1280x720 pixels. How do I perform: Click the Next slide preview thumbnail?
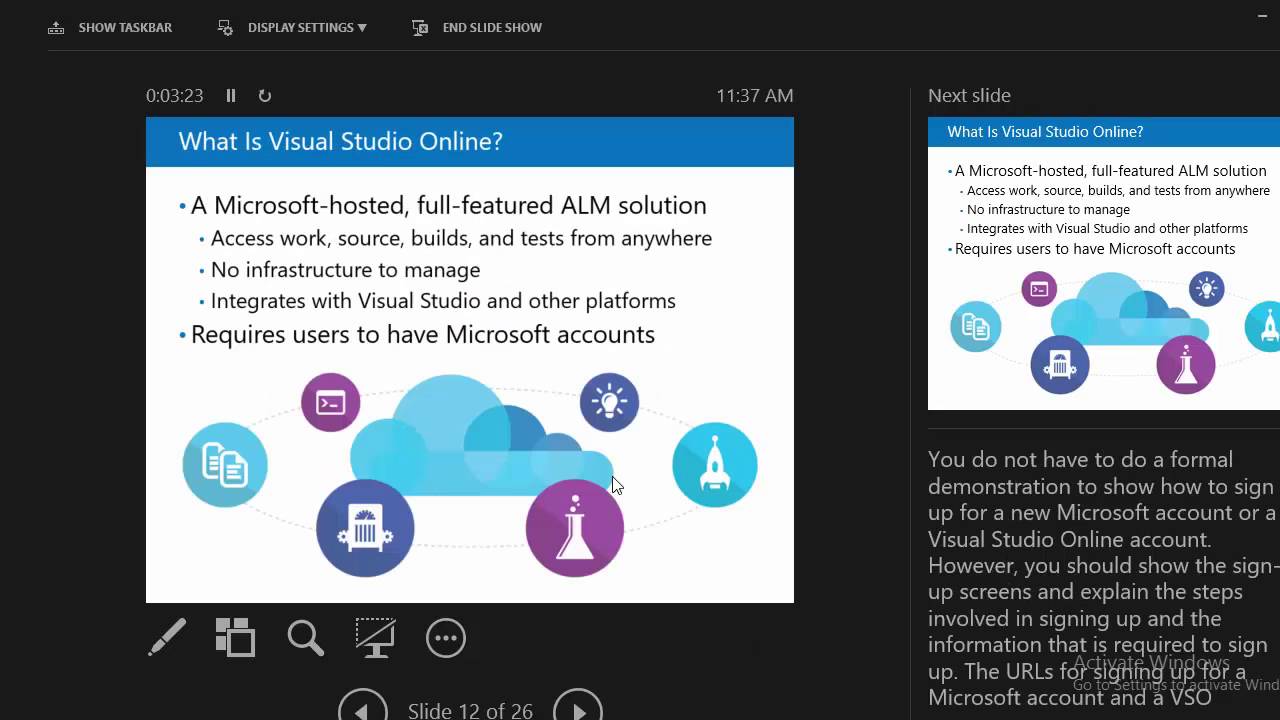tap(1104, 264)
